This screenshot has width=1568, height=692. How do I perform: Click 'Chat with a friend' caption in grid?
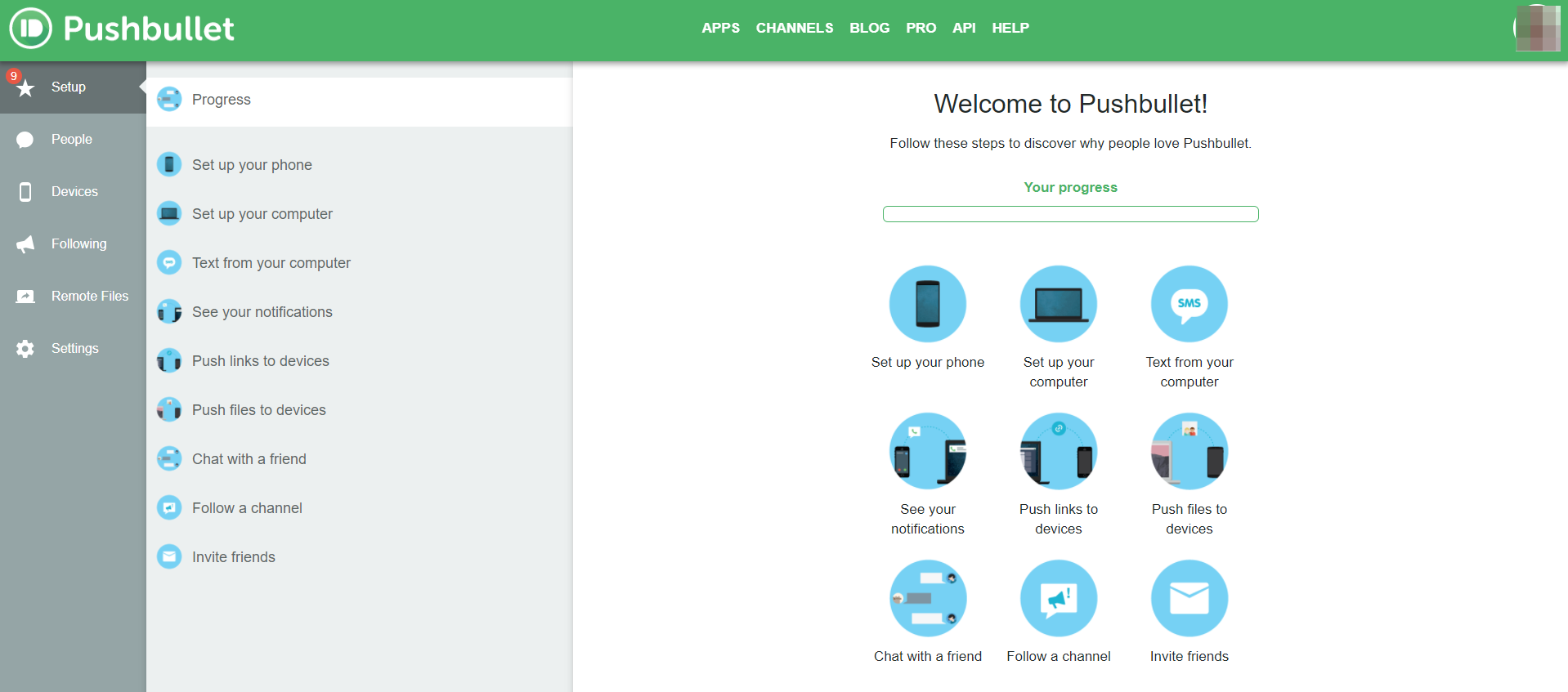pyautogui.click(x=928, y=656)
